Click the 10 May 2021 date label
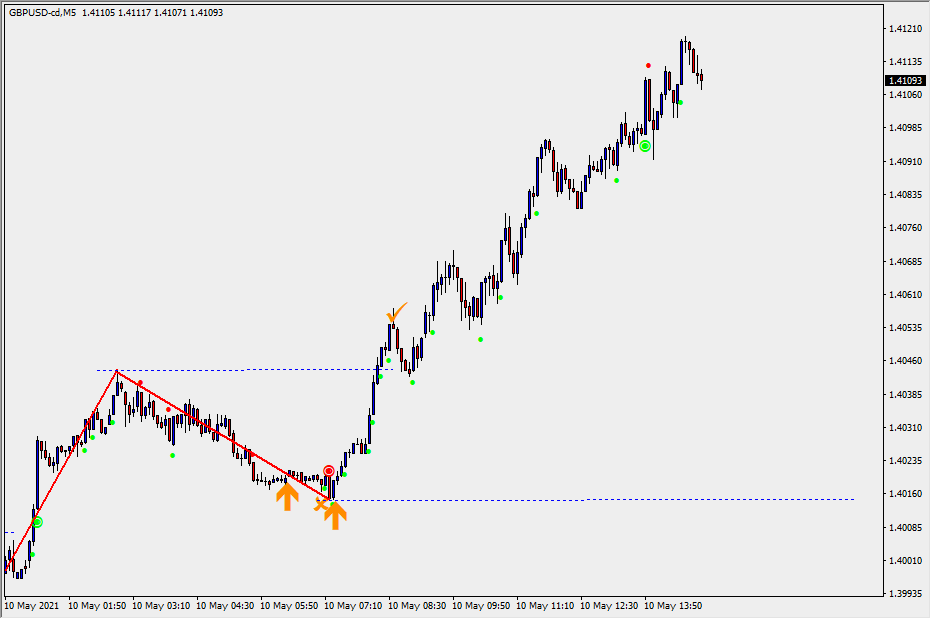This screenshot has width=931, height=619. pyautogui.click(x=32, y=606)
